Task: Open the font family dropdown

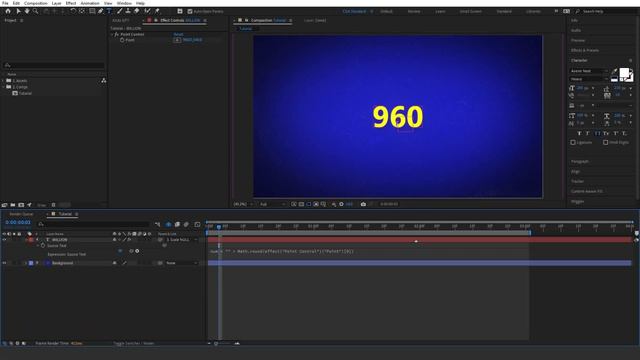Action: click(x=589, y=71)
